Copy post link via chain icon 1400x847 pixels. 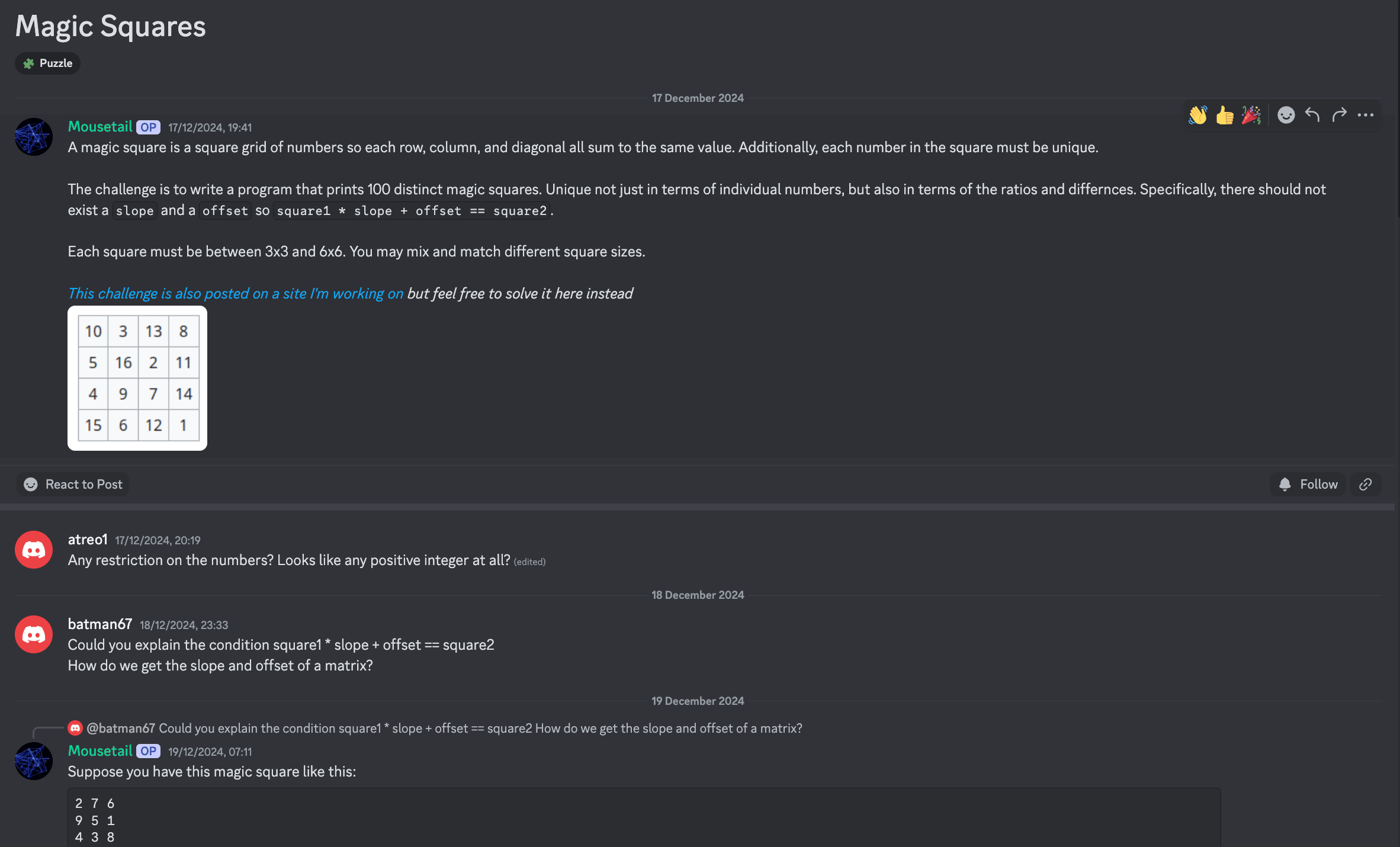coord(1366,485)
